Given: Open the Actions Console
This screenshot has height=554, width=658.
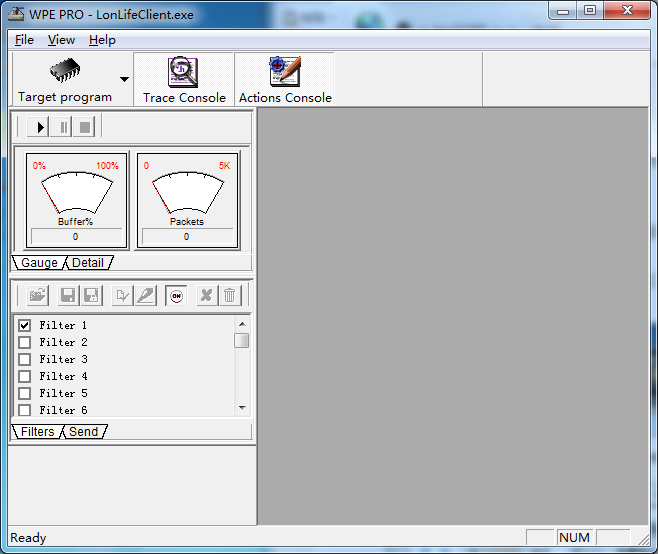Looking at the screenshot, I should (285, 79).
